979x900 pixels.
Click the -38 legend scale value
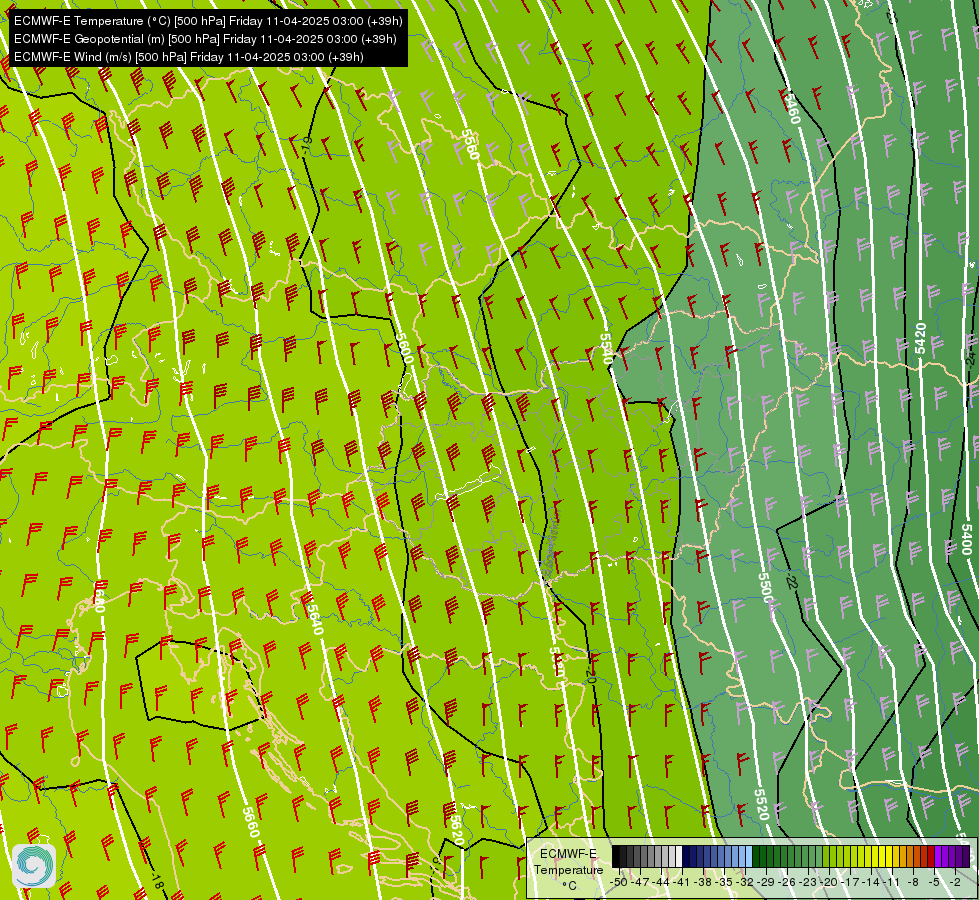[704, 882]
